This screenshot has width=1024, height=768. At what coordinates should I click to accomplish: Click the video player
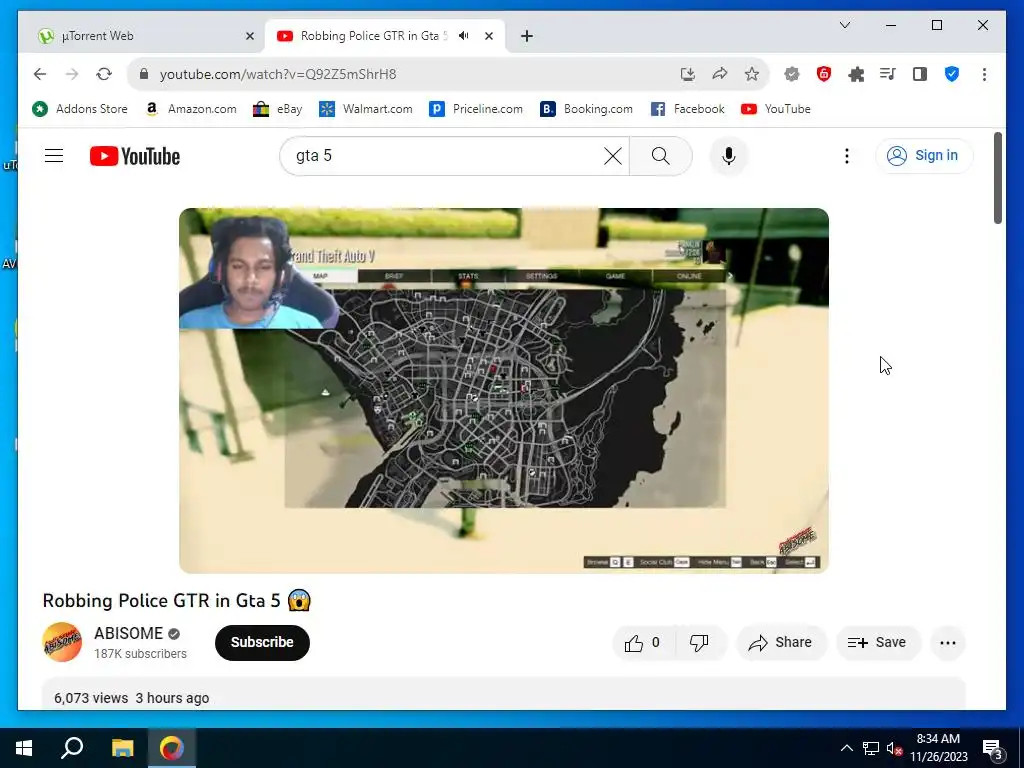(x=504, y=391)
